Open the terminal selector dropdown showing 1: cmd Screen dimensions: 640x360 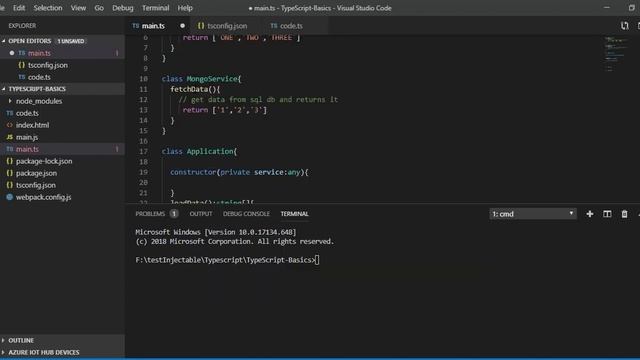click(x=533, y=214)
